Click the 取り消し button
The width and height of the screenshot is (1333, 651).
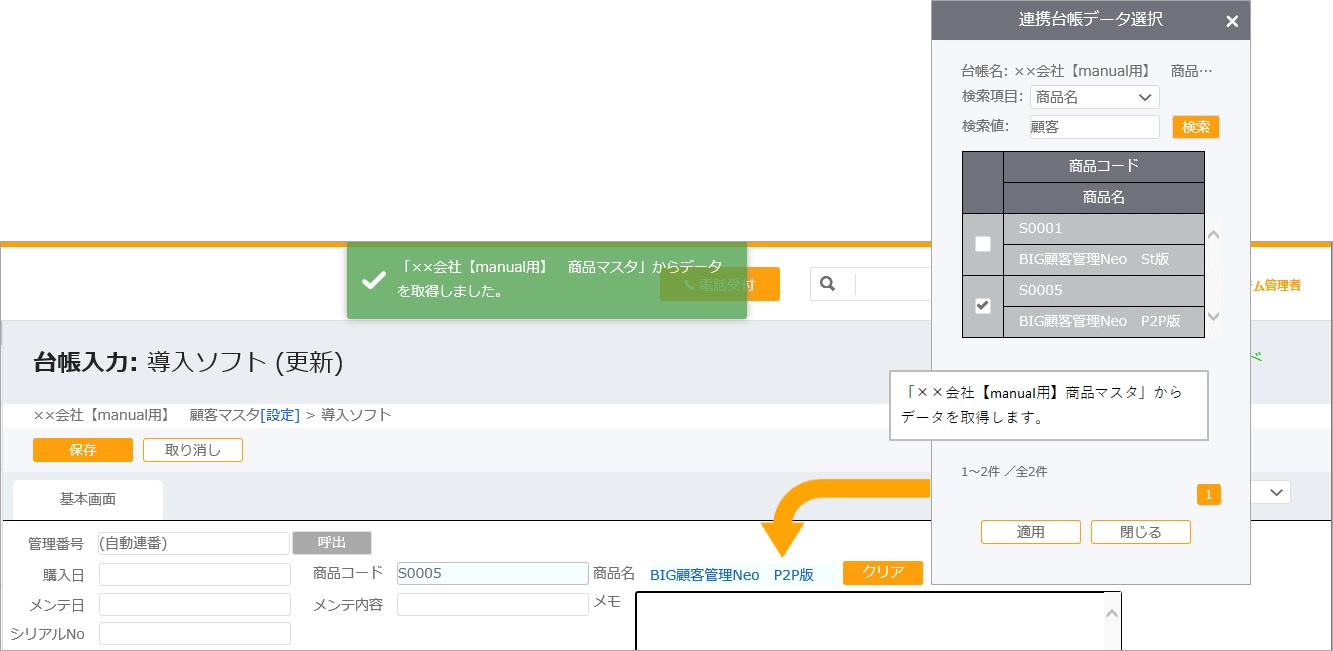coord(193,450)
